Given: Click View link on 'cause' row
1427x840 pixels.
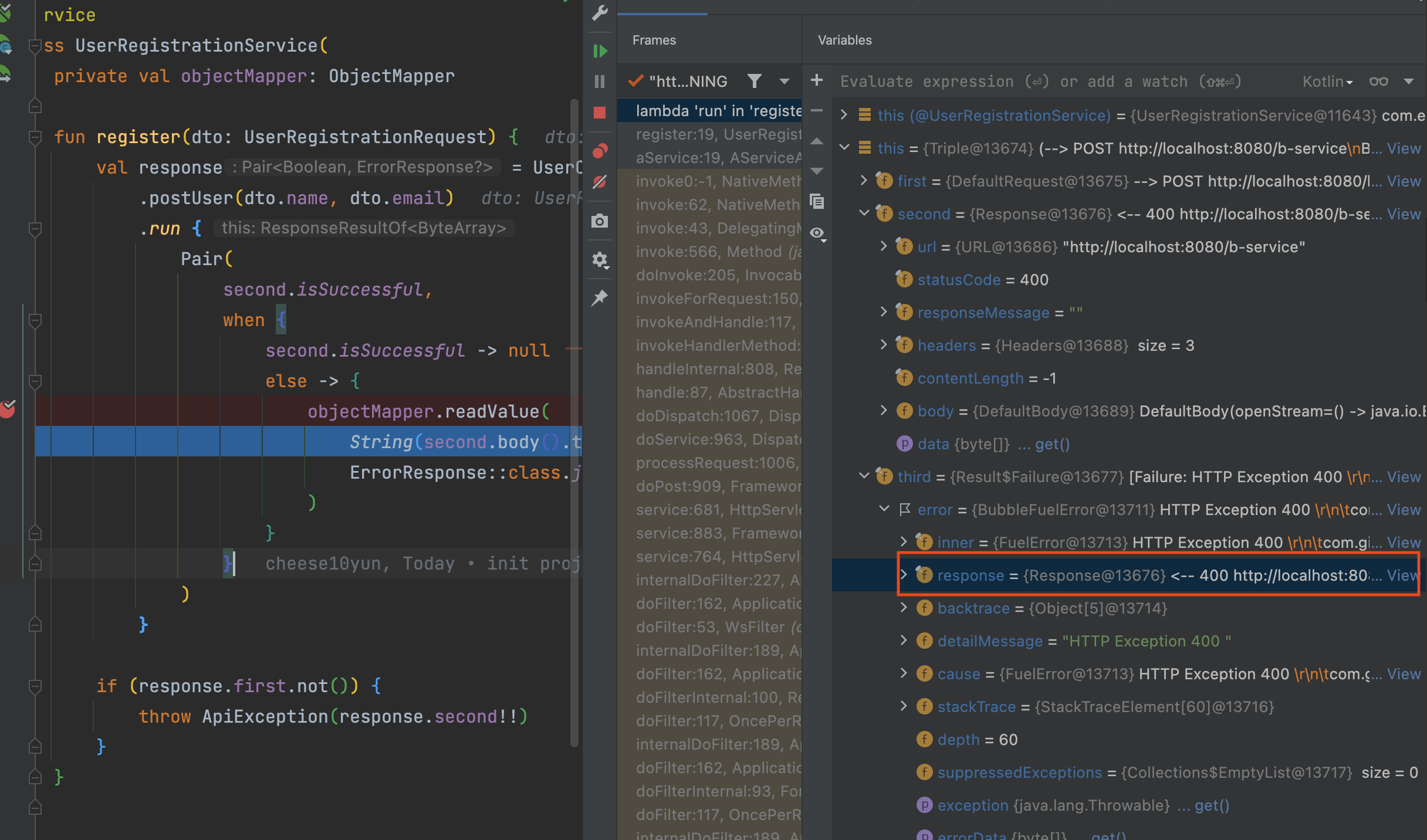Looking at the screenshot, I should [x=1404, y=674].
